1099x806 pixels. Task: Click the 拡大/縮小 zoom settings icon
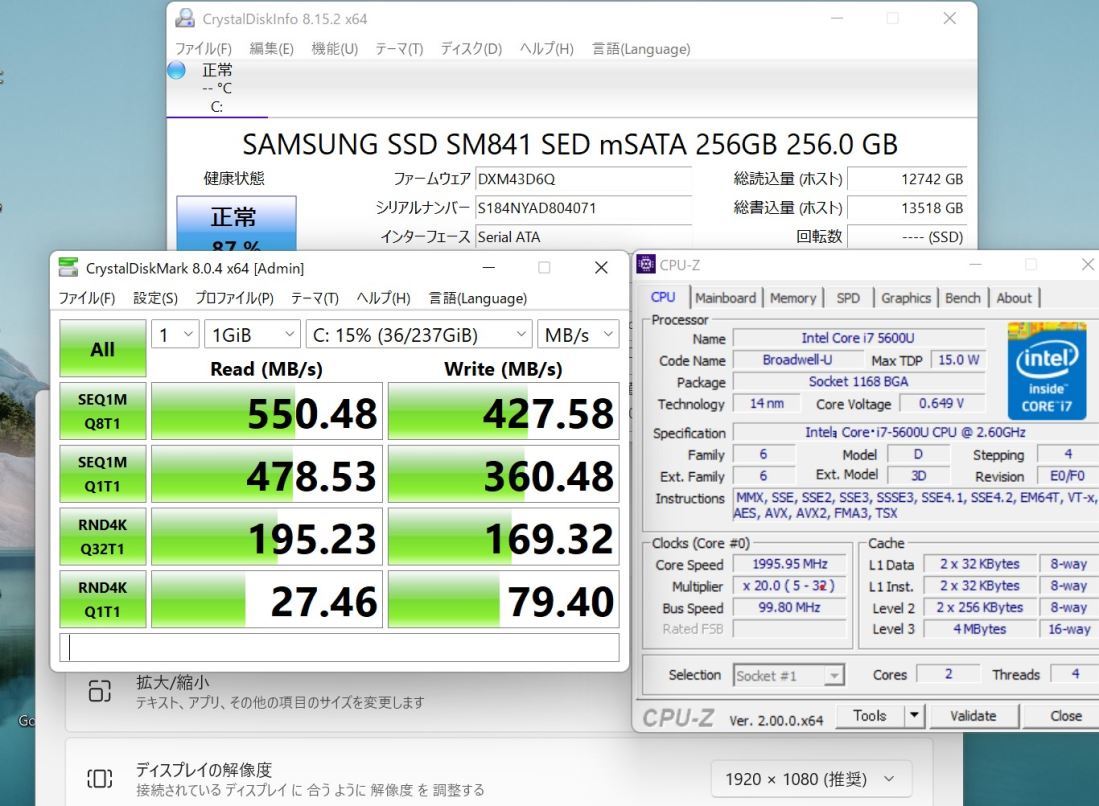tap(101, 691)
